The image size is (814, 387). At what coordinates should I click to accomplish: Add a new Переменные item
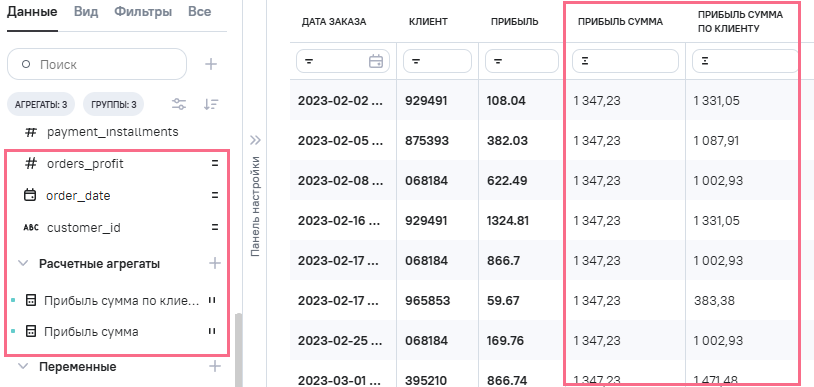point(214,367)
